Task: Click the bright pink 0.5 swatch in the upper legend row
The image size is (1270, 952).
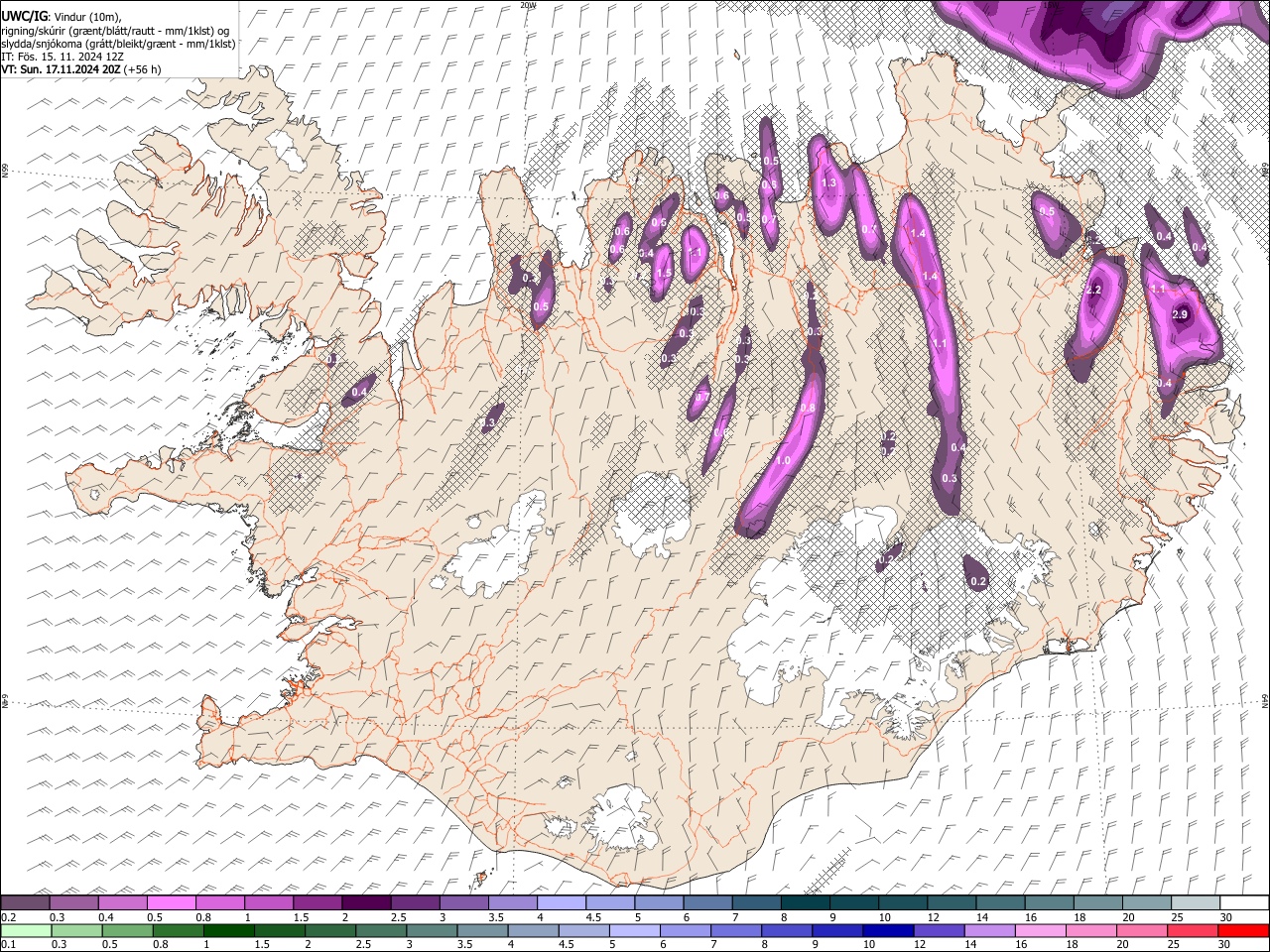Action: coord(171,903)
